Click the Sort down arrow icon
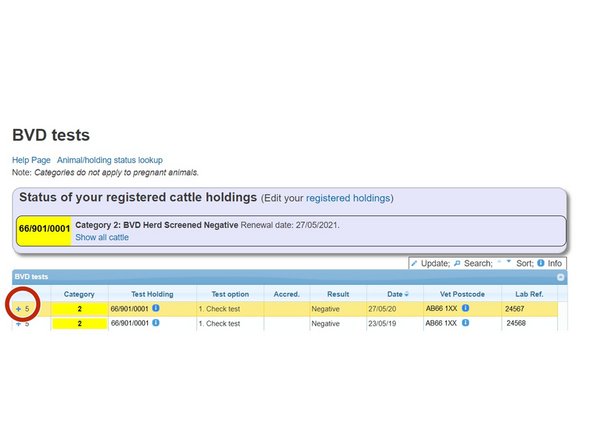This screenshot has height=444, width=592. (x=509, y=261)
